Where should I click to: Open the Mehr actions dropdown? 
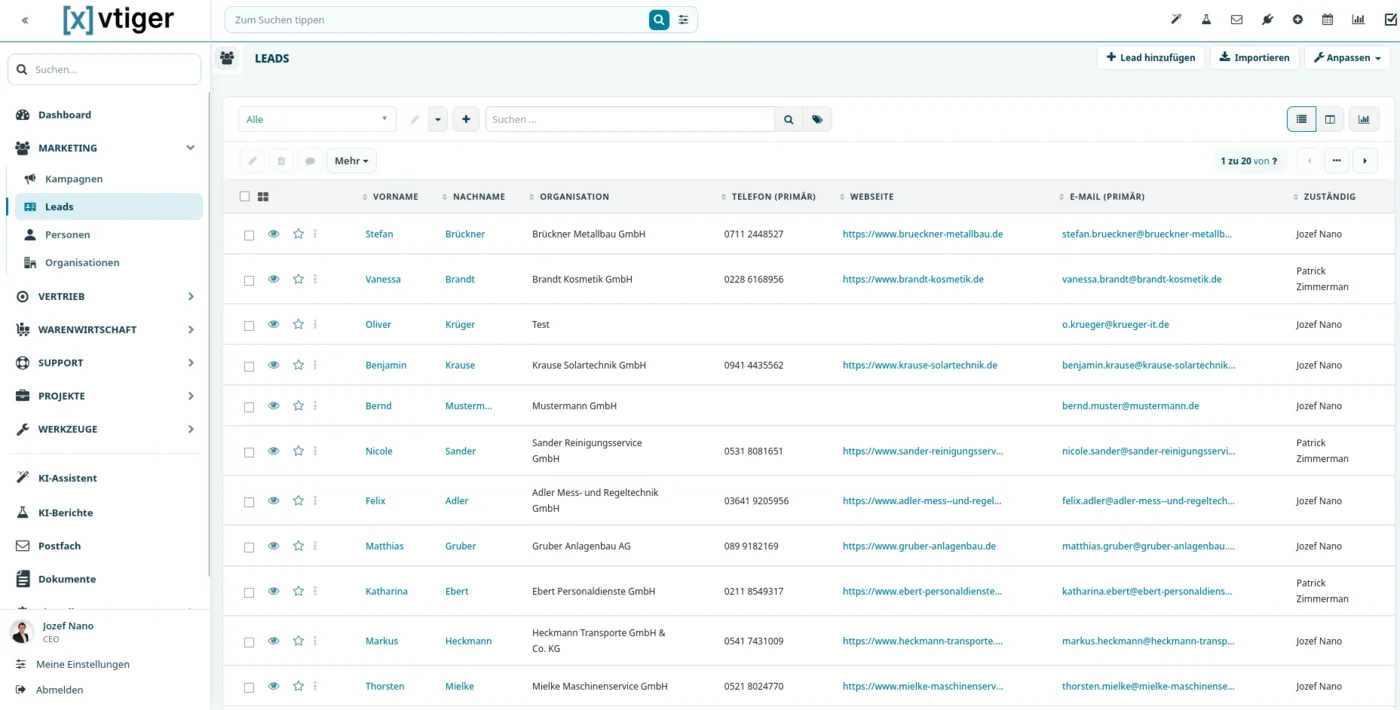tap(351, 161)
